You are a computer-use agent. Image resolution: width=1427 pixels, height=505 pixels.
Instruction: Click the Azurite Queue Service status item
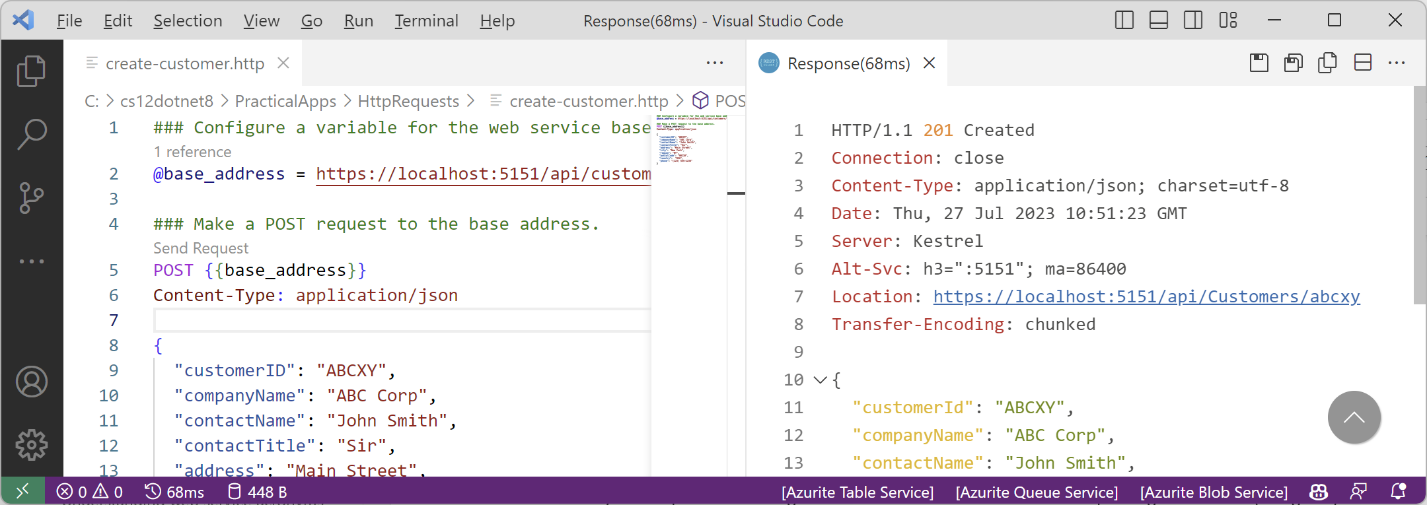[1037, 492]
